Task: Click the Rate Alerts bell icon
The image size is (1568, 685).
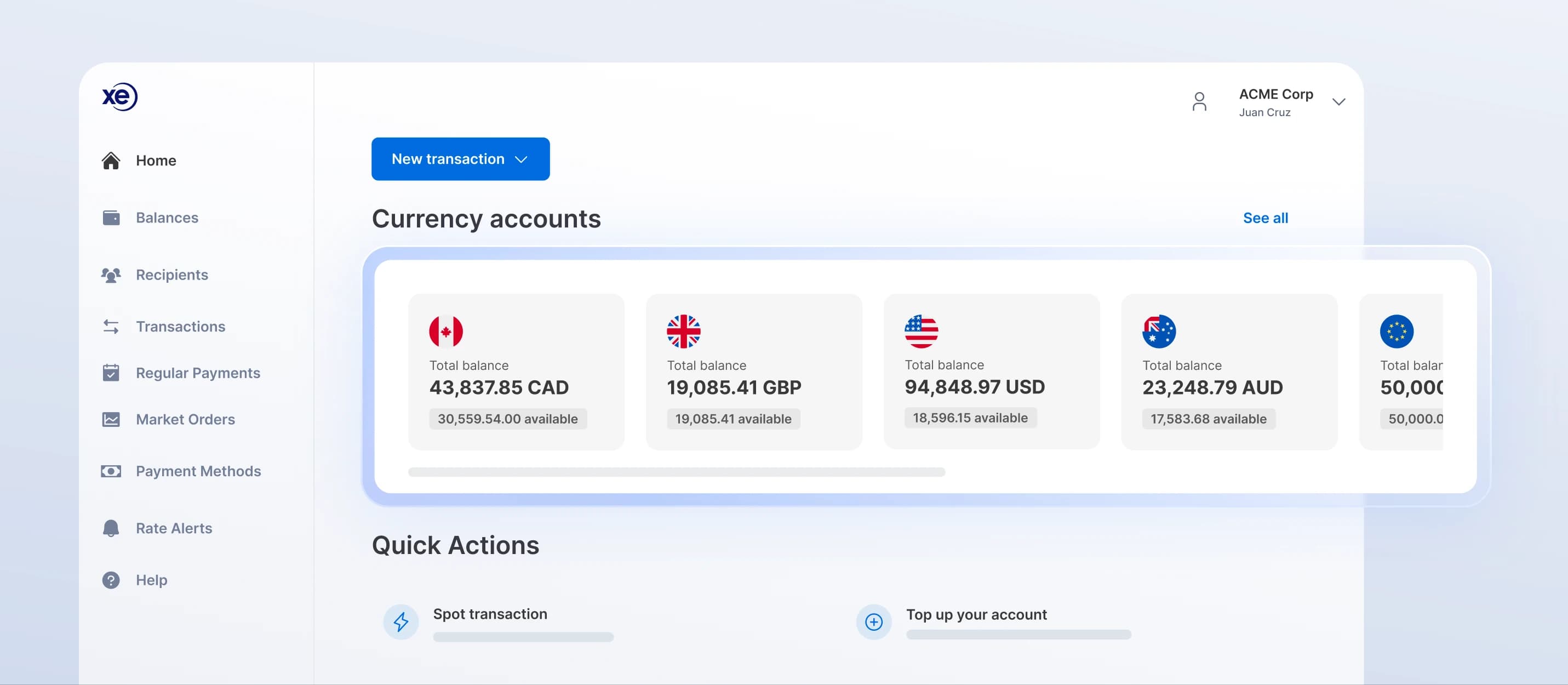Action: click(111, 528)
